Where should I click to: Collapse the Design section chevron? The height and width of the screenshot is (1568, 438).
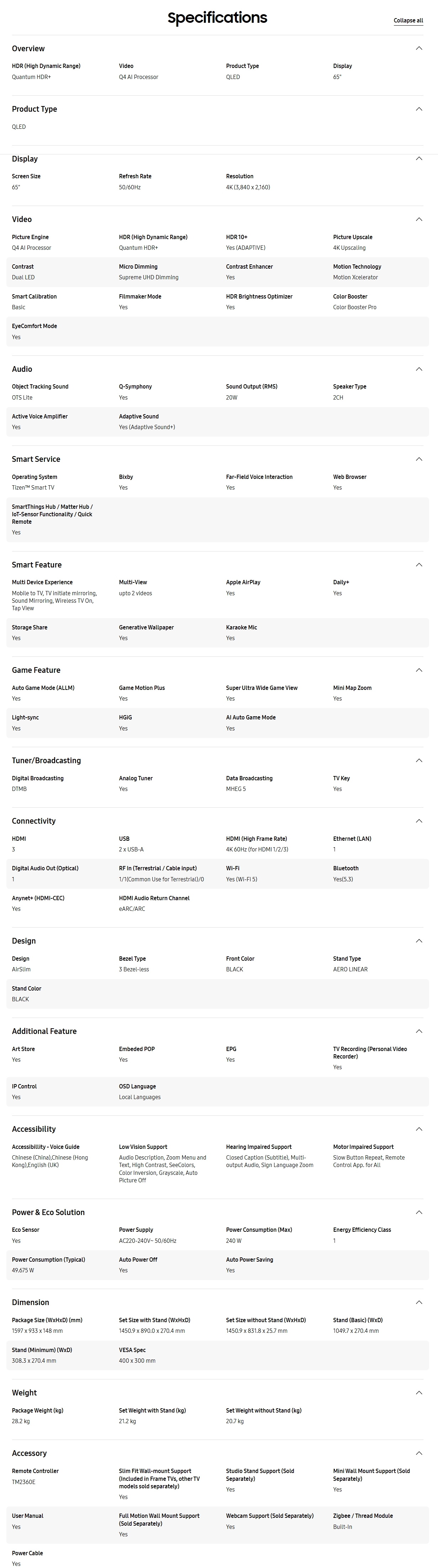tap(418, 941)
